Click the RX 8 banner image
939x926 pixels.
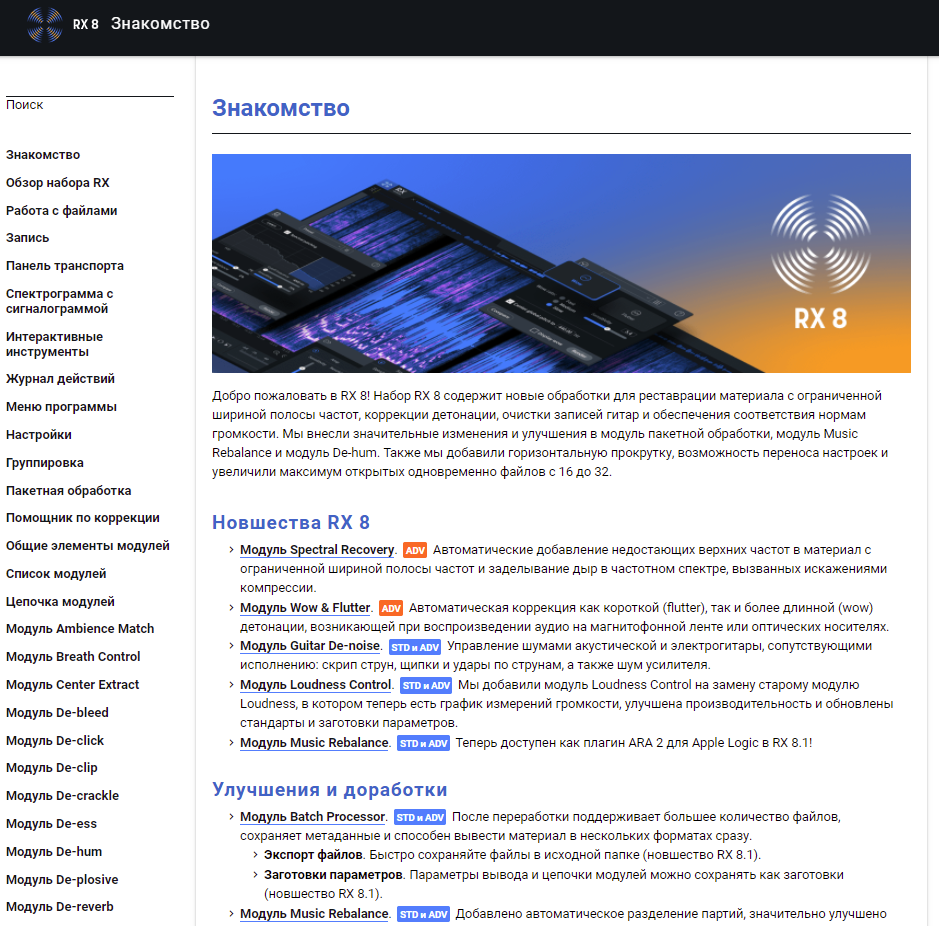click(x=561, y=264)
